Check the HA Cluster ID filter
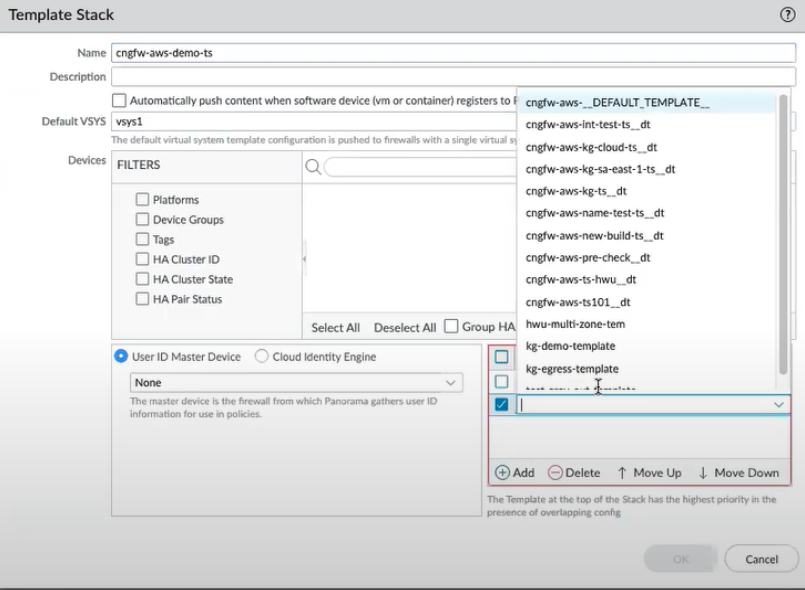Viewport: 805px width, 590px height. coord(142,259)
